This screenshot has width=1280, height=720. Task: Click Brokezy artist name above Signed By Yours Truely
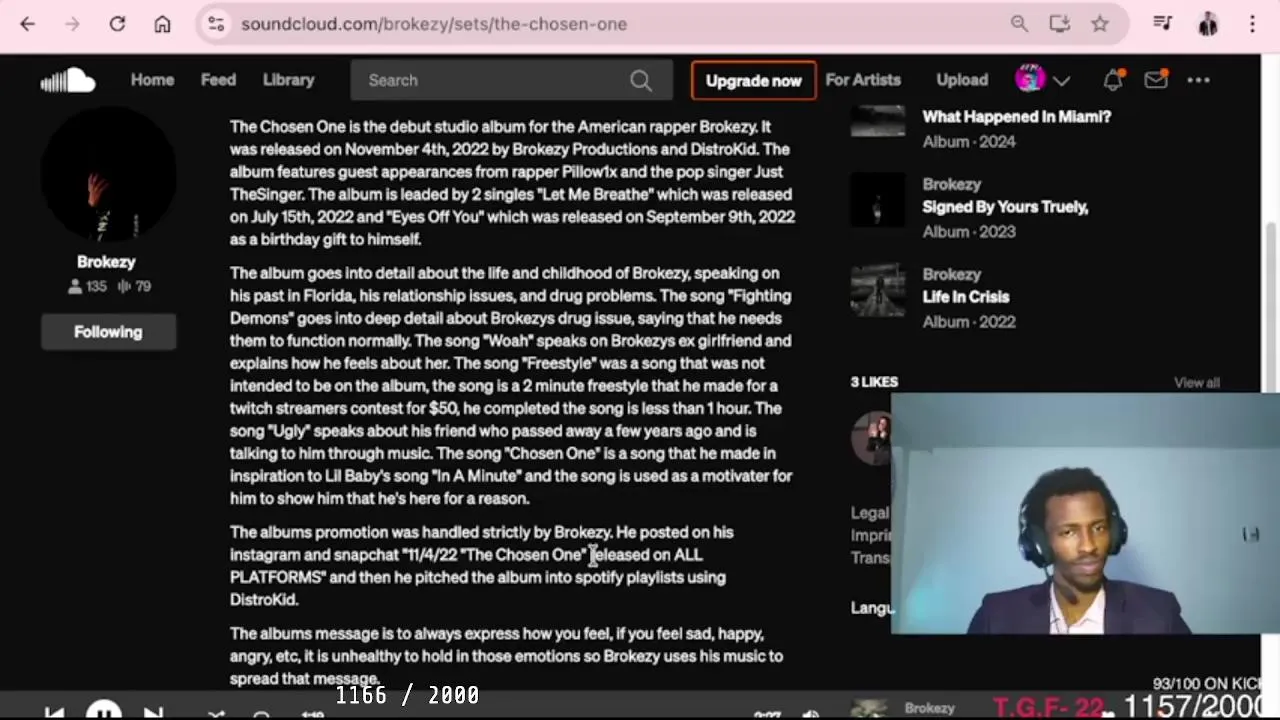click(951, 184)
